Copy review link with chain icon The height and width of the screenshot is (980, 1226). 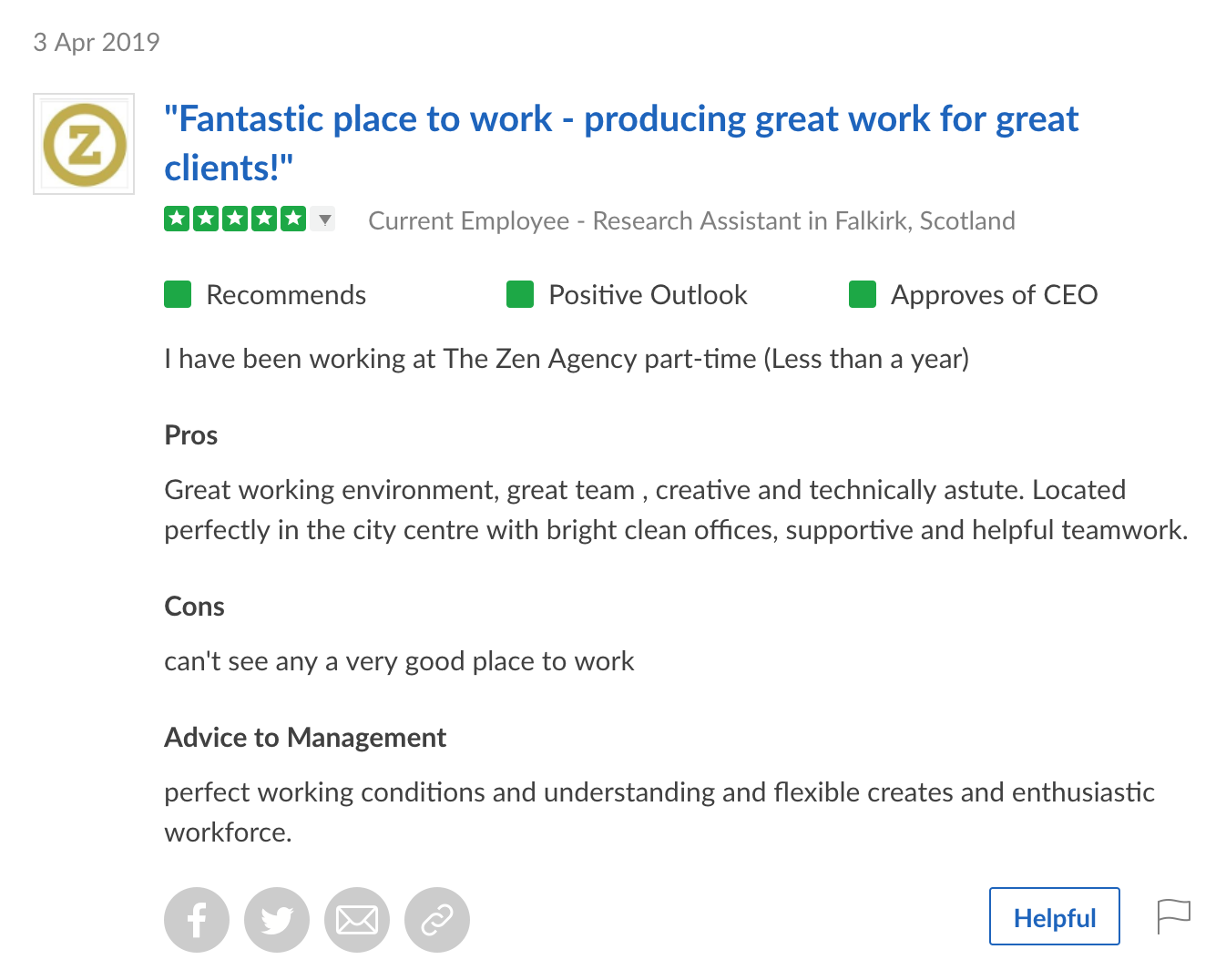pyautogui.click(x=437, y=920)
